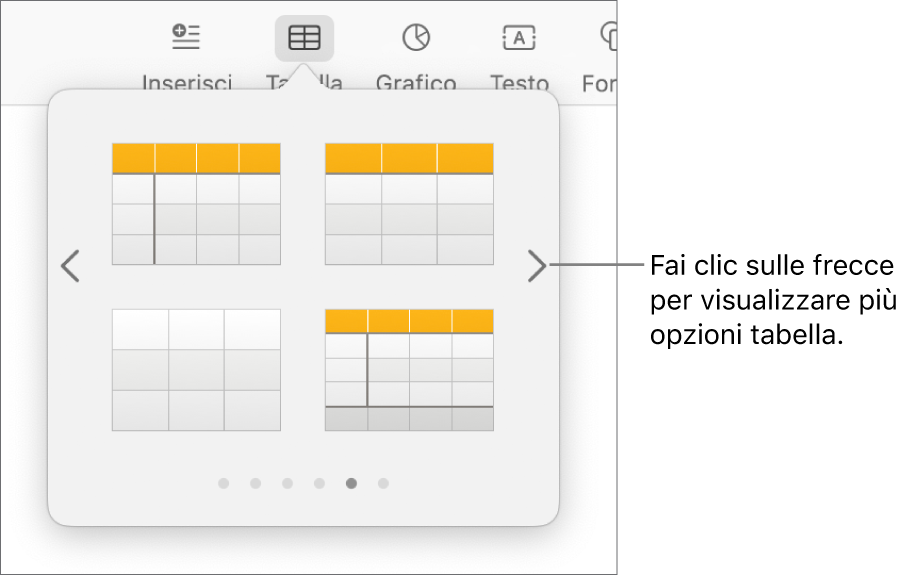
Task: Click the Grafico label in toolbar
Action: [416, 83]
